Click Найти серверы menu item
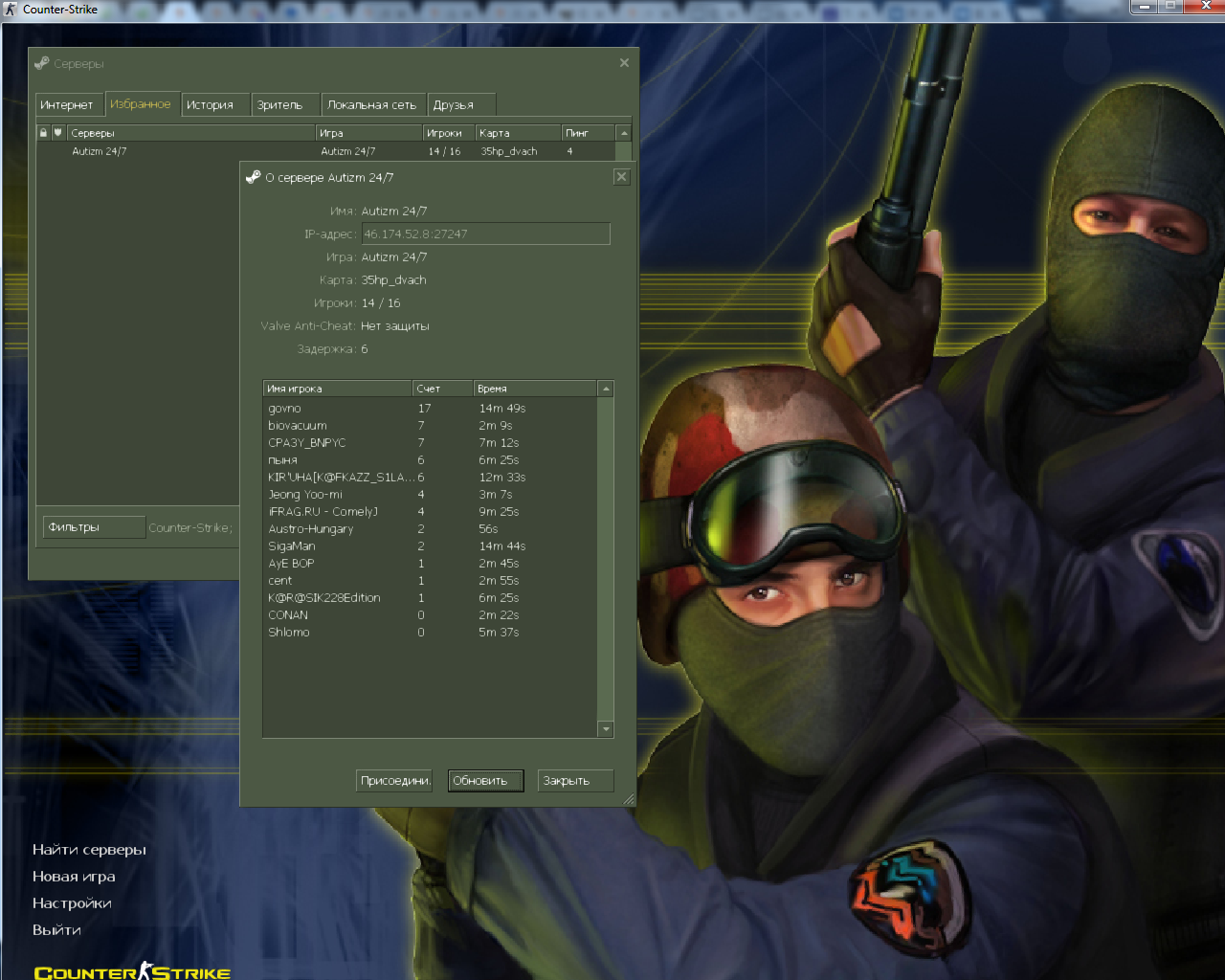This screenshot has height=980, width=1225. [89, 850]
